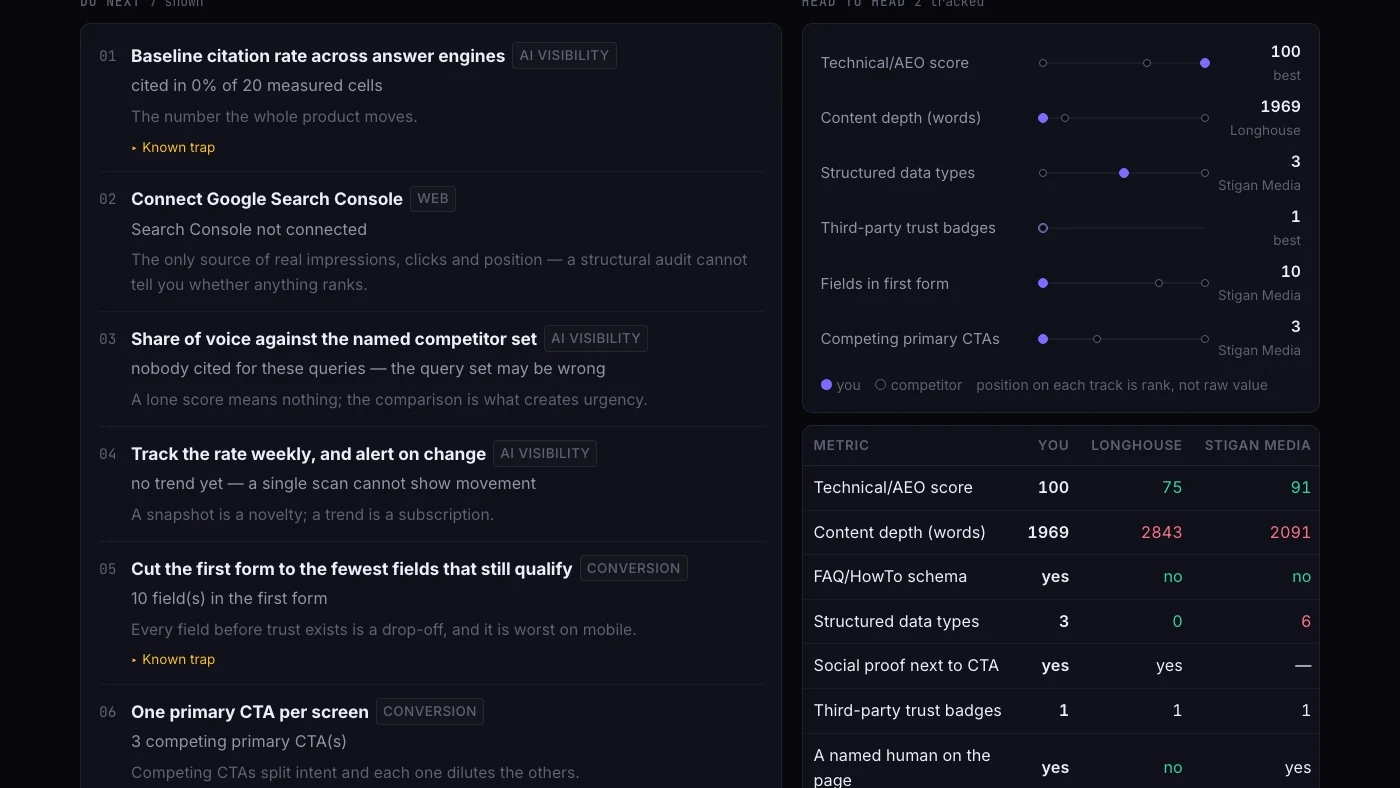Image resolution: width=1400 pixels, height=788 pixels.
Task: Click the CONVERSION tag beside One primary CTA
Action: coord(430,711)
